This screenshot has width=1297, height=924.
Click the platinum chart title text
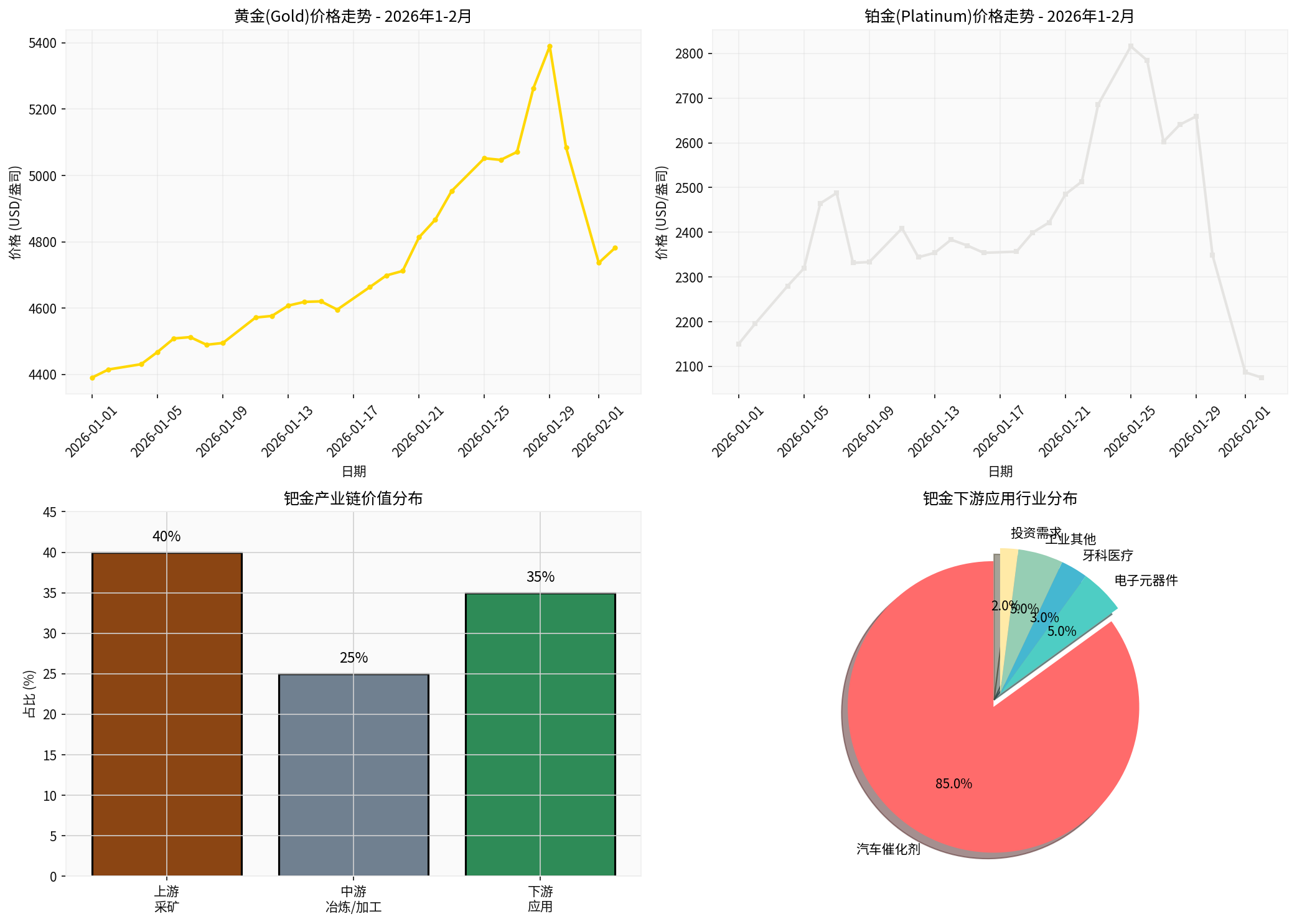point(1000,16)
